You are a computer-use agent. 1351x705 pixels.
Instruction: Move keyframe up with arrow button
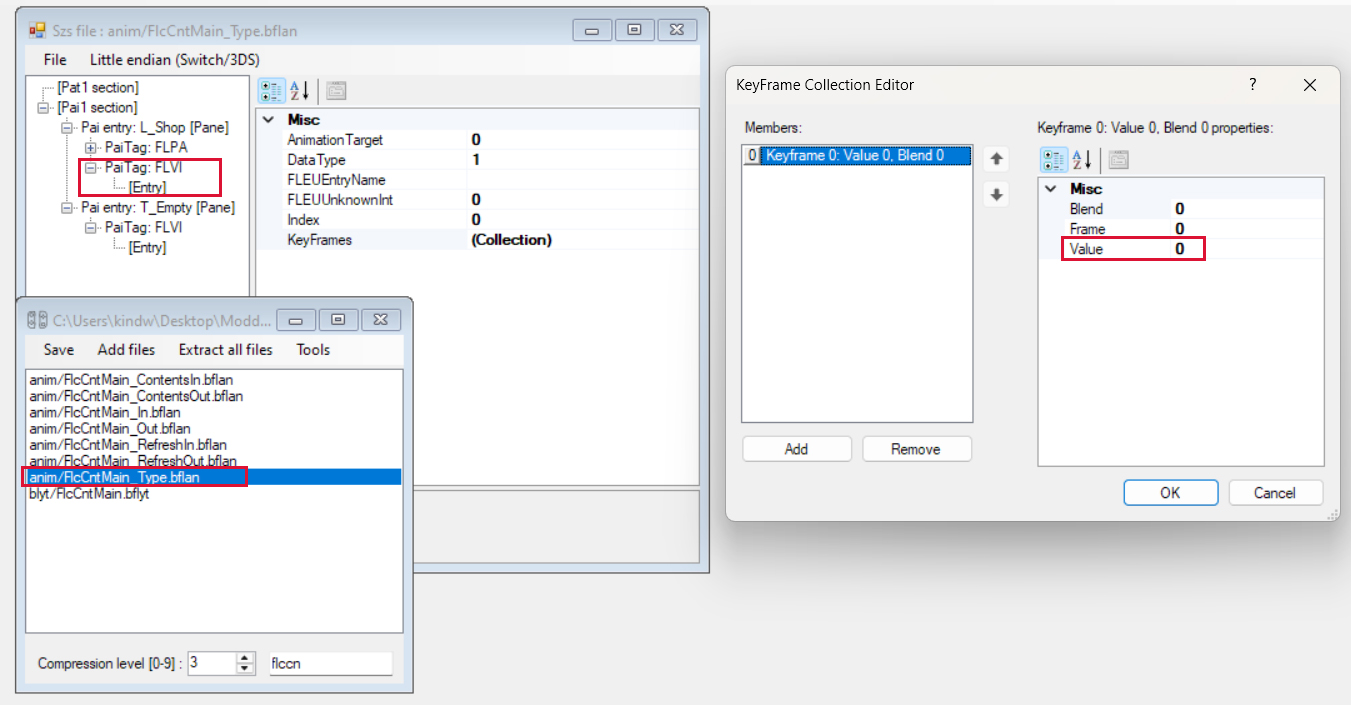click(x=995, y=159)
